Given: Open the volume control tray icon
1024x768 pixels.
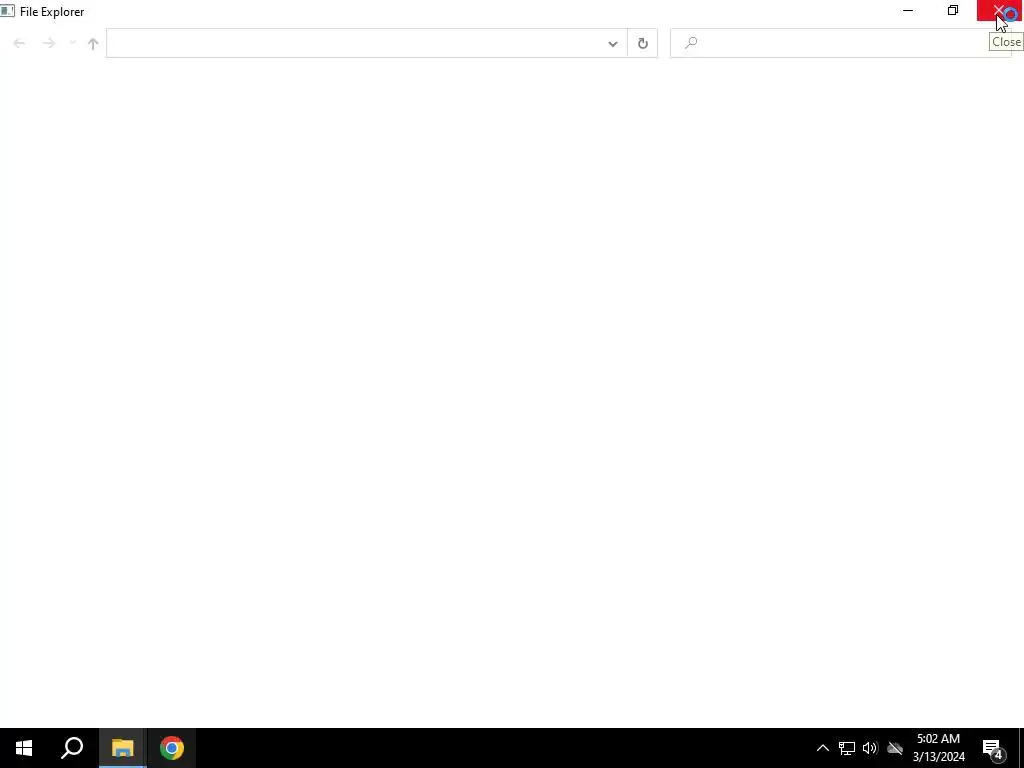Looking at the screenshot, I should click(x=870, y=748).
